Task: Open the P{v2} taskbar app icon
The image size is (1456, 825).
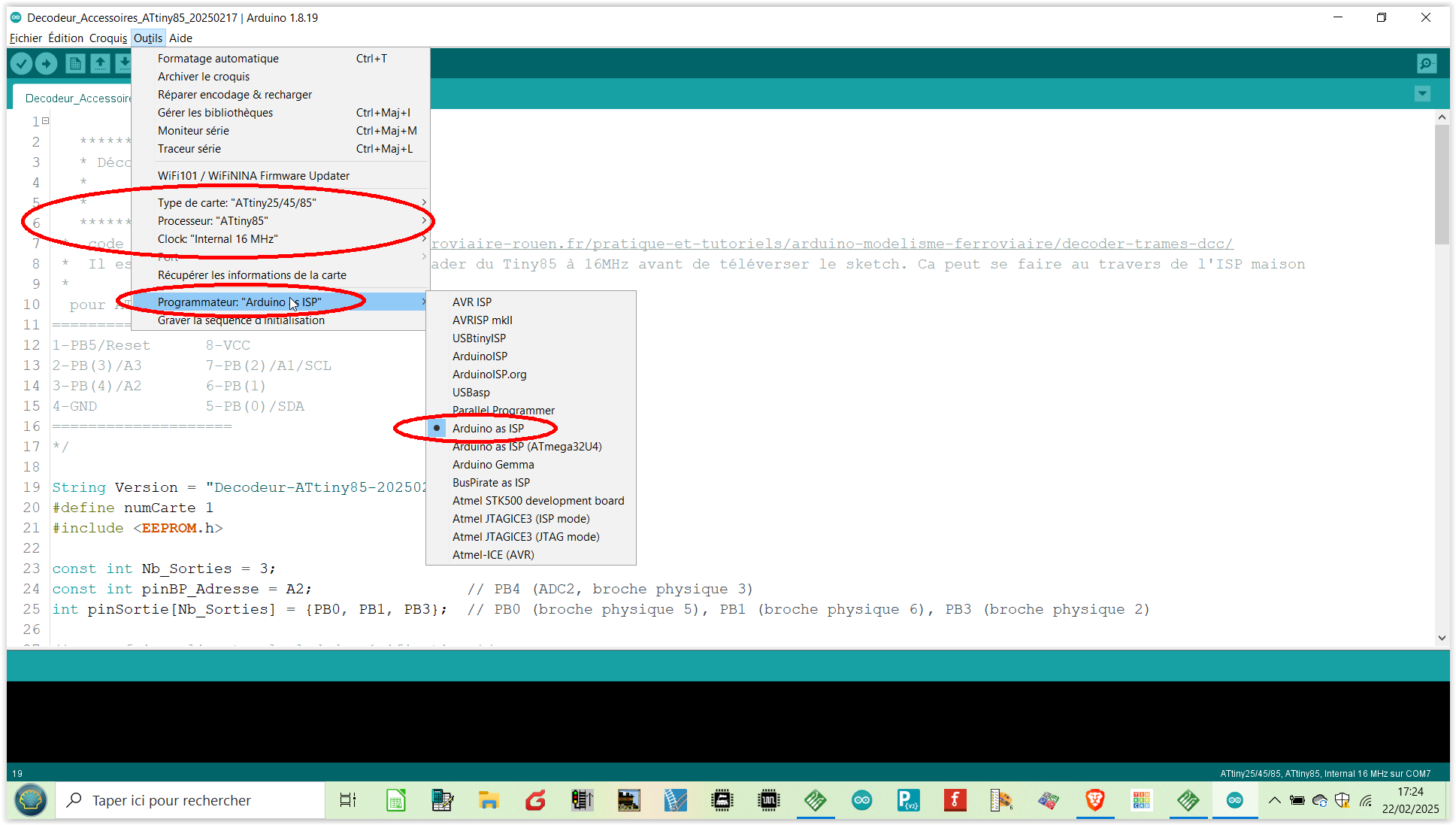Action: coord(908,800)
